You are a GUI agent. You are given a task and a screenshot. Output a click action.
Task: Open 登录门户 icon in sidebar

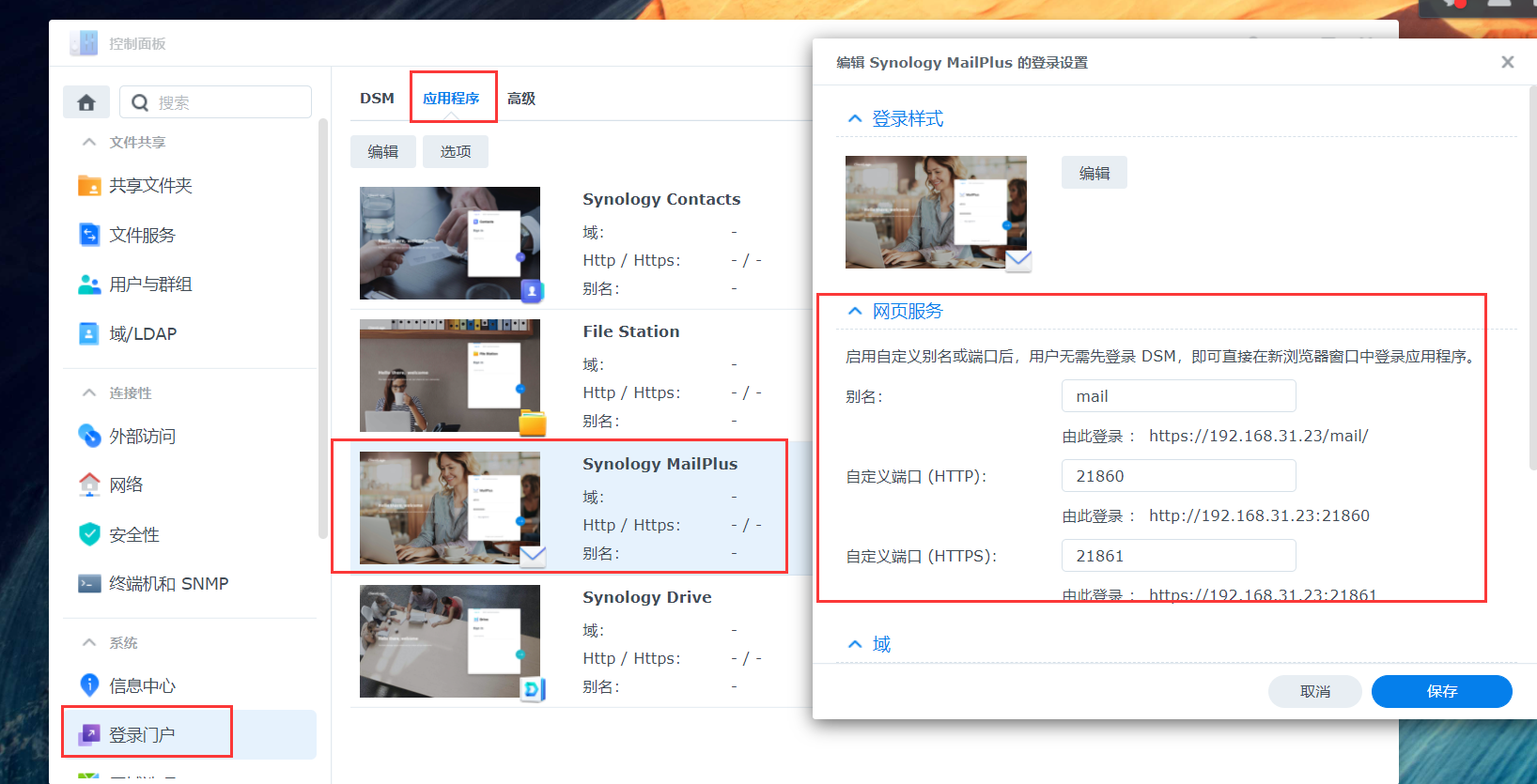pyautogui.click(x=89, y=734)
